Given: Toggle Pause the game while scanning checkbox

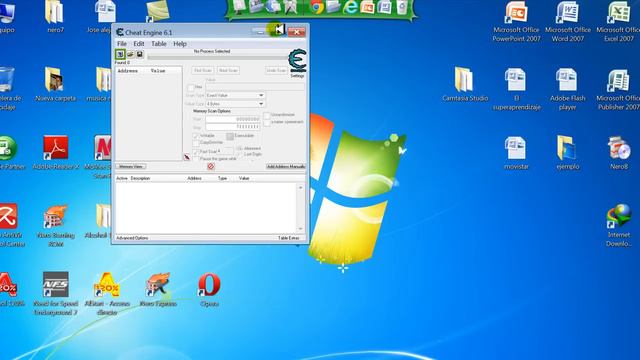Looking at the screenshot, I should pyautogui.click(x=196, y=159).
